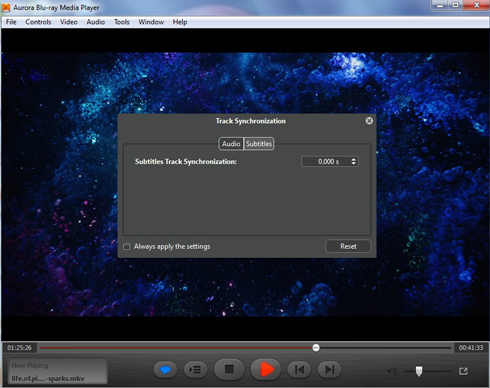The image size is (490, 388).
Task: Click the remaining time 00:41:33
Action: coord(471,348)
